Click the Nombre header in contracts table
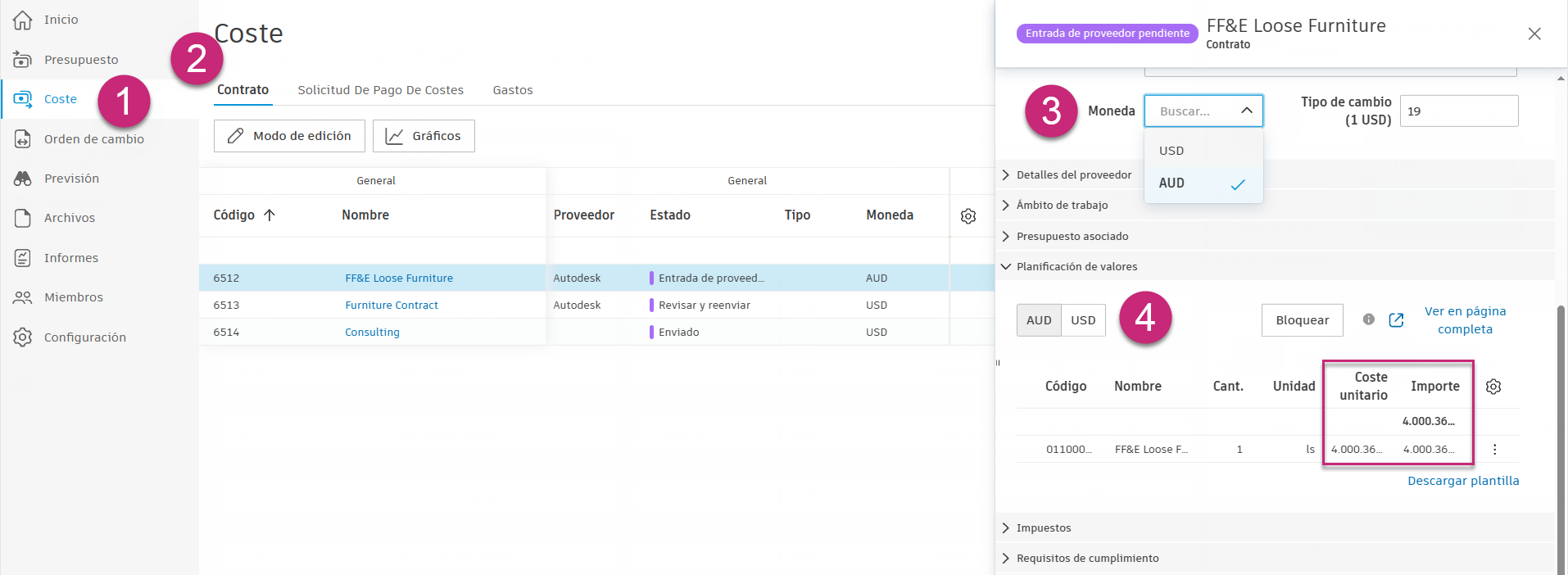The height and width of the screenshot is (575, 1568). (365, 215)
